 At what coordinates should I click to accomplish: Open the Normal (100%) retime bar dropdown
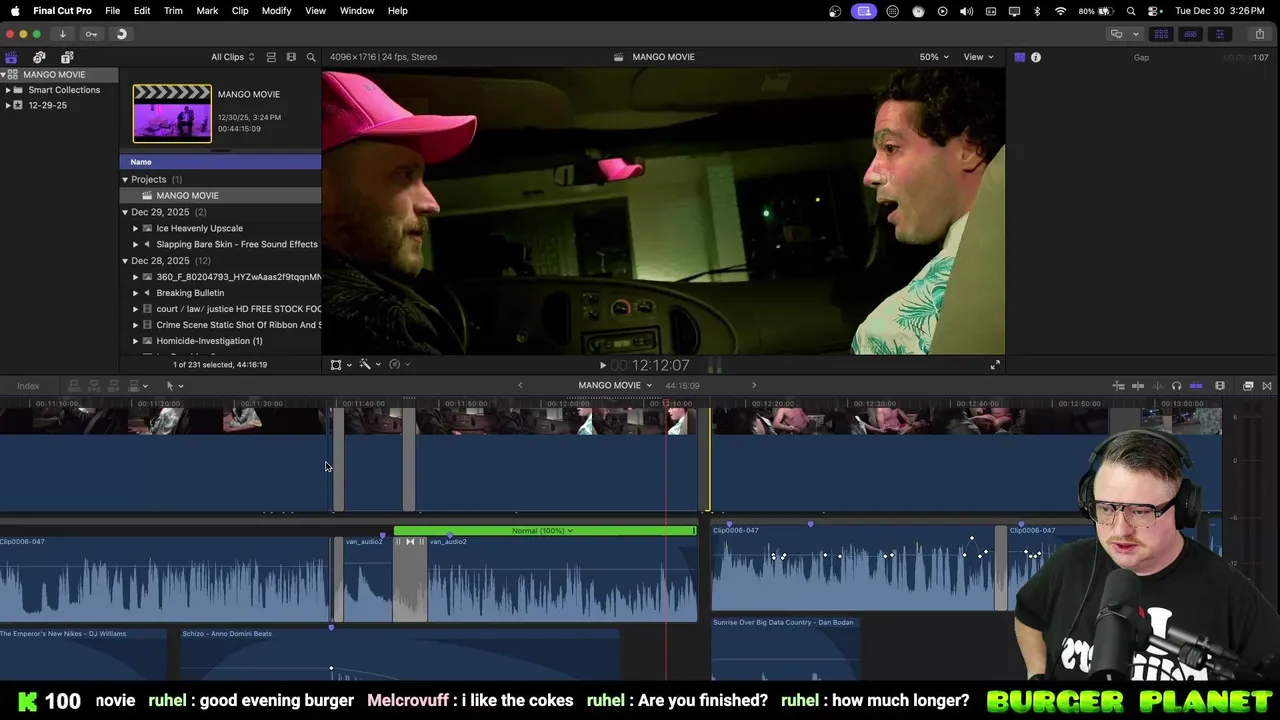click(x=543, y=531)
